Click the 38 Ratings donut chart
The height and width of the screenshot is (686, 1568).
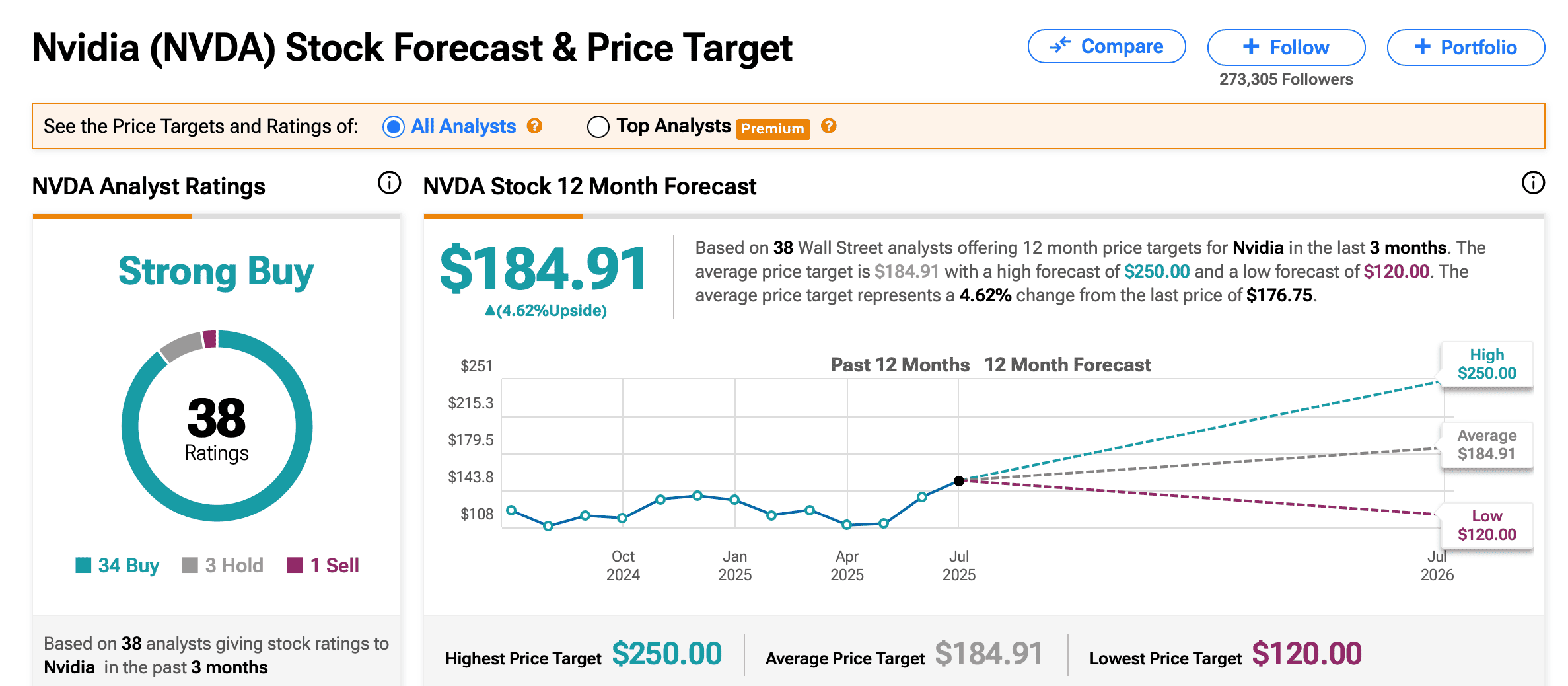point(217,426)
